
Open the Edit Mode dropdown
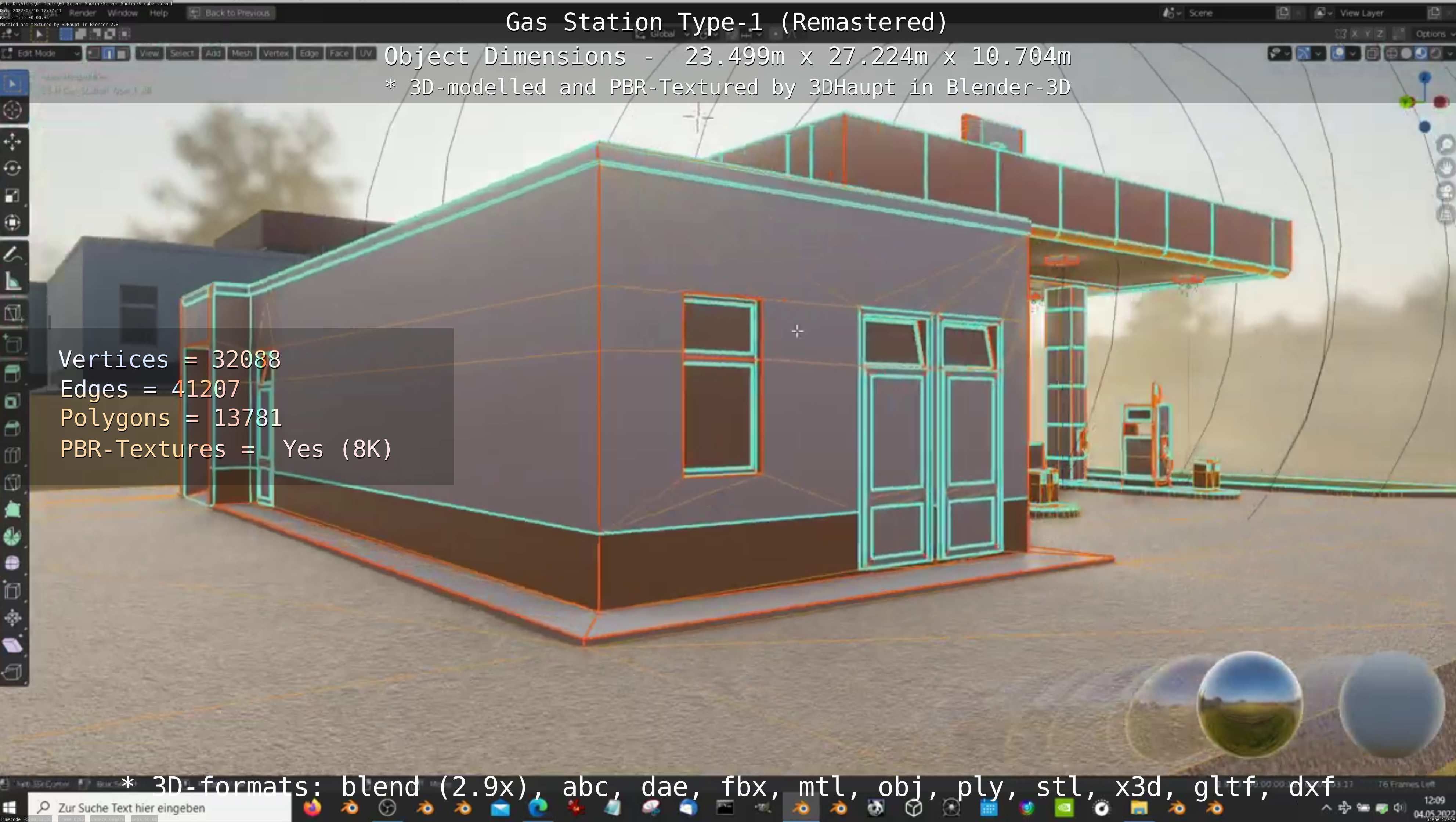pyautogui.click(x=41, y=54)
